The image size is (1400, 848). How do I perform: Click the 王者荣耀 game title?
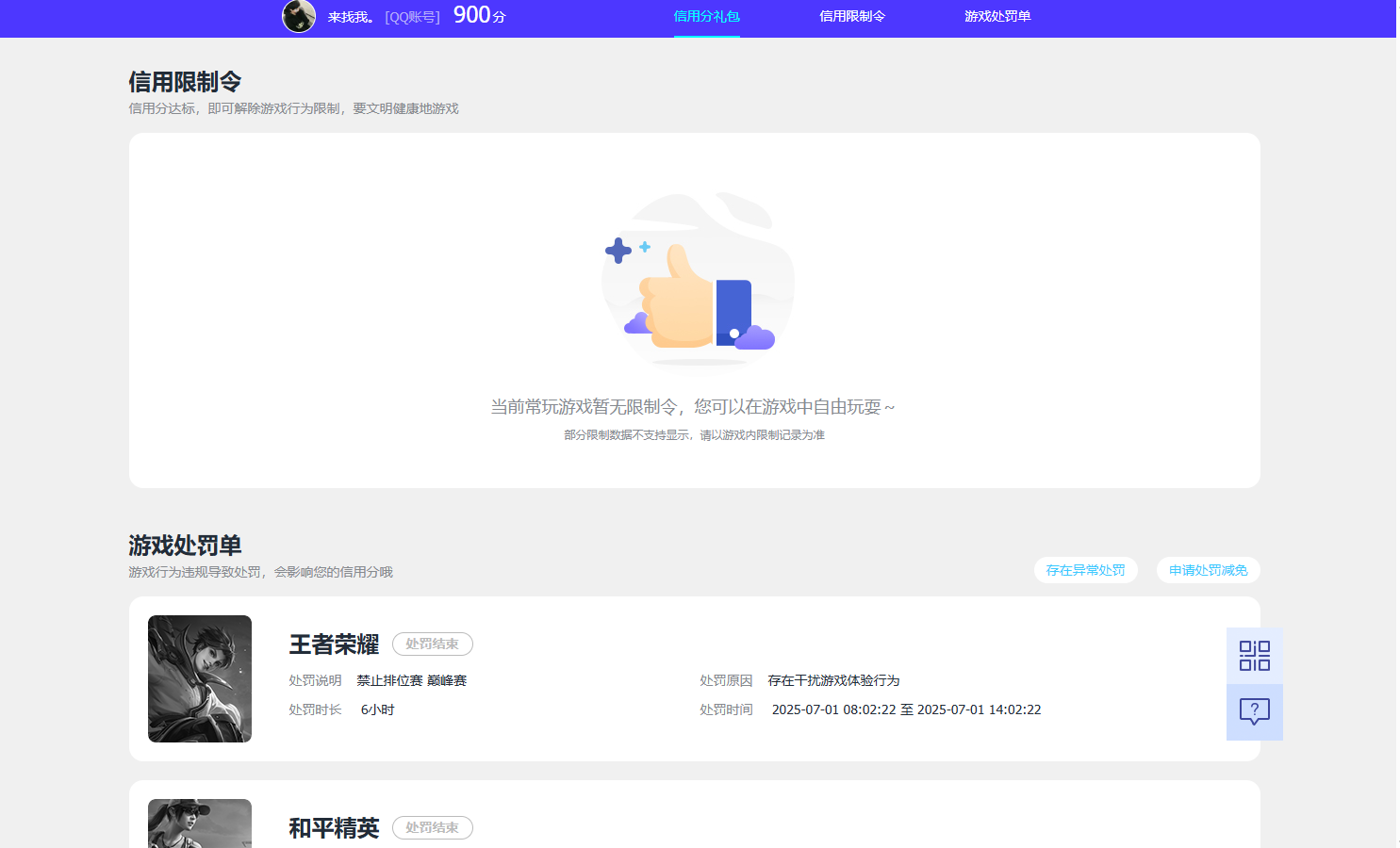coord(333,644)
